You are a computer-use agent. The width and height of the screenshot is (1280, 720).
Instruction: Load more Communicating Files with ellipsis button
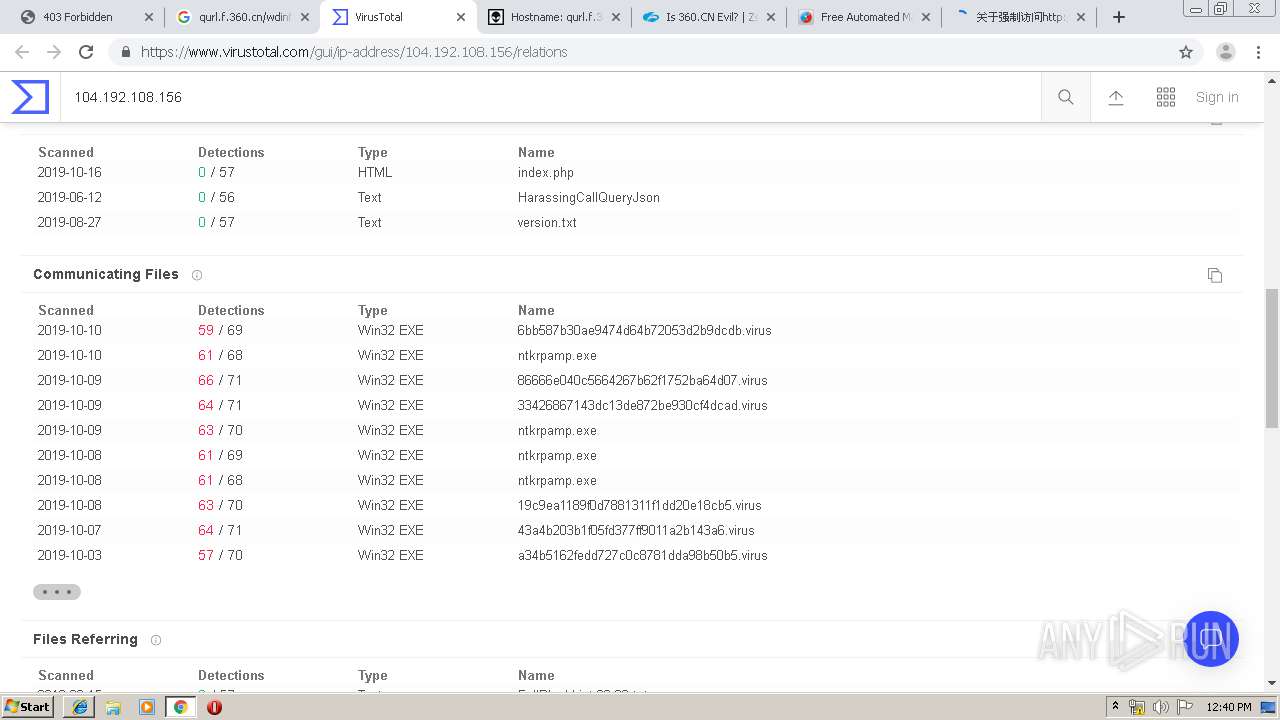[57, 592]
